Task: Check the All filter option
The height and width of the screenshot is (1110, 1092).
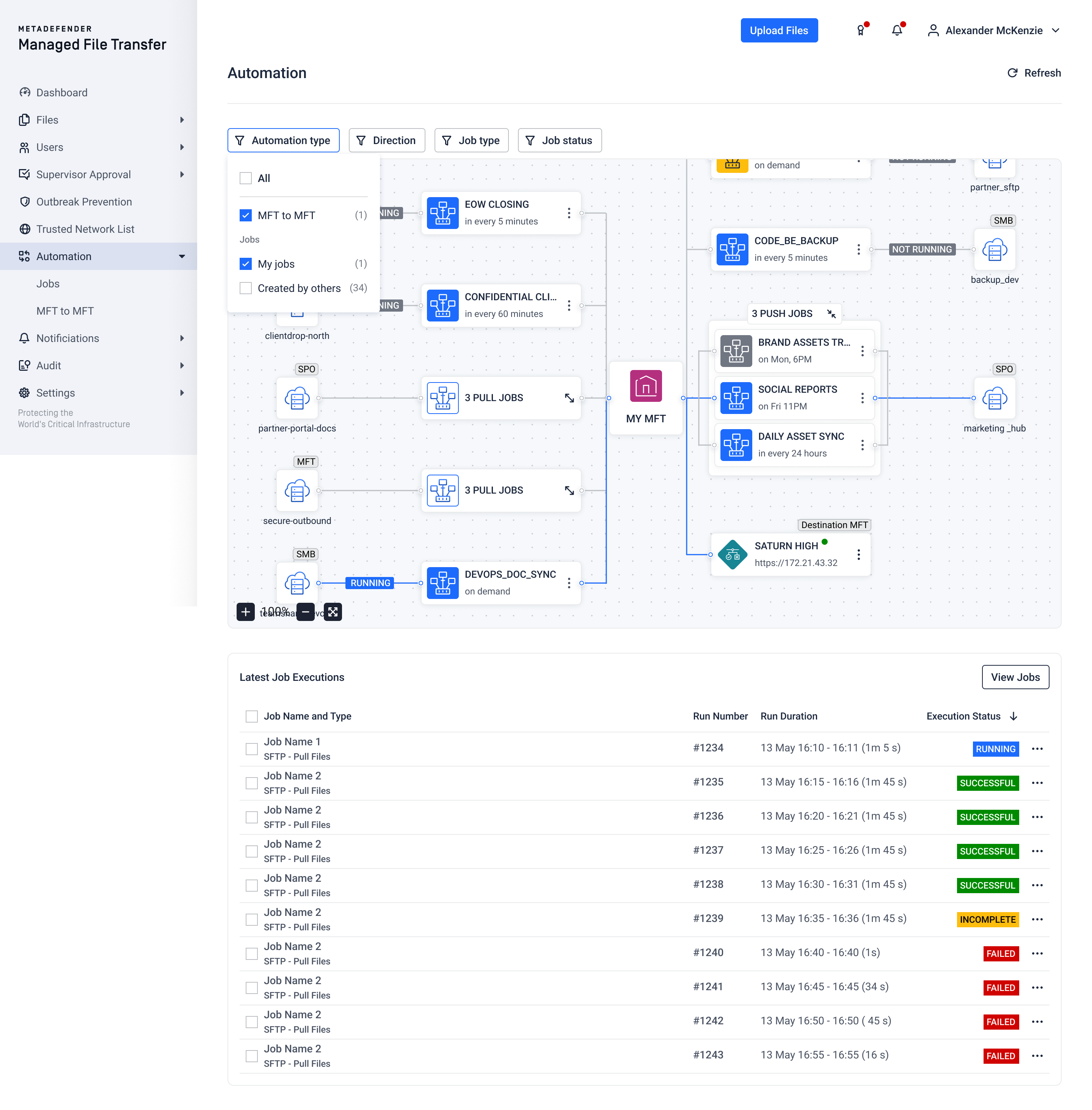Action: coord(245,178)
